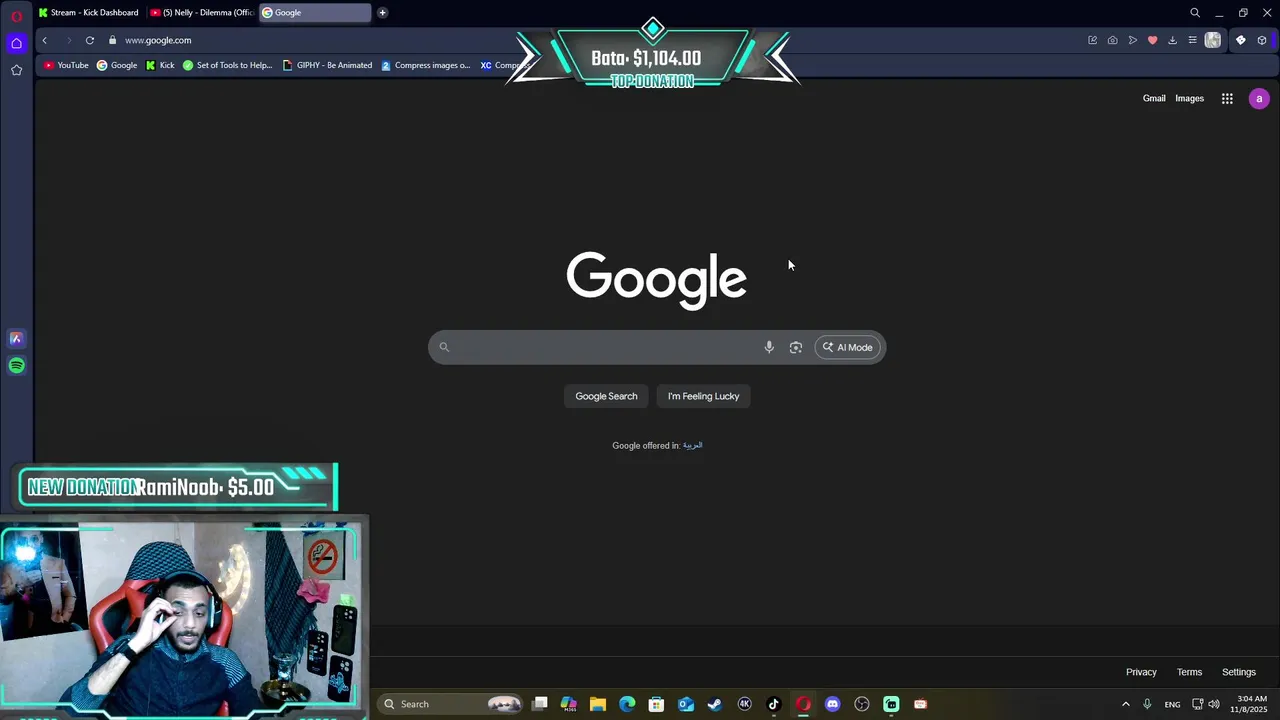The width and height of the screenshot is (1280, 720).
Task: Open Outlook from taskbar
Action: 686,704
